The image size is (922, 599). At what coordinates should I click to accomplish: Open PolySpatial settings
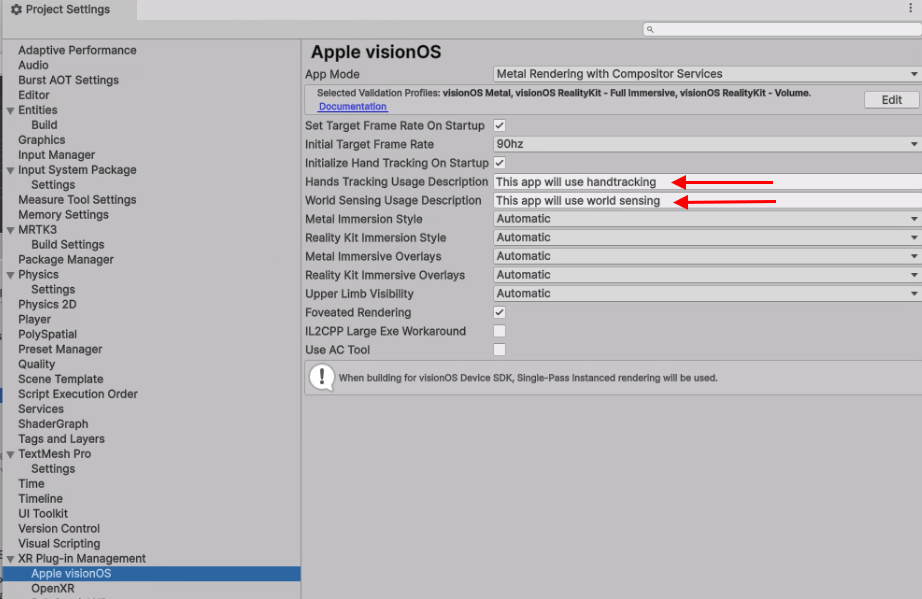coord(47,334)
